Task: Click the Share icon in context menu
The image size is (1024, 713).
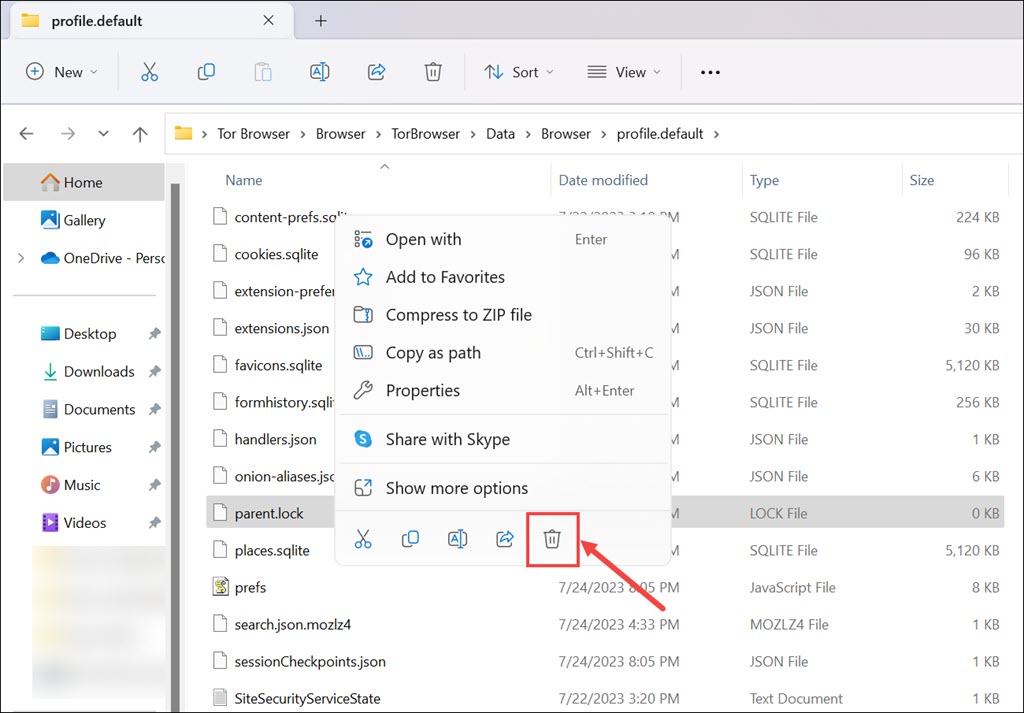Action: coord(505,539)
